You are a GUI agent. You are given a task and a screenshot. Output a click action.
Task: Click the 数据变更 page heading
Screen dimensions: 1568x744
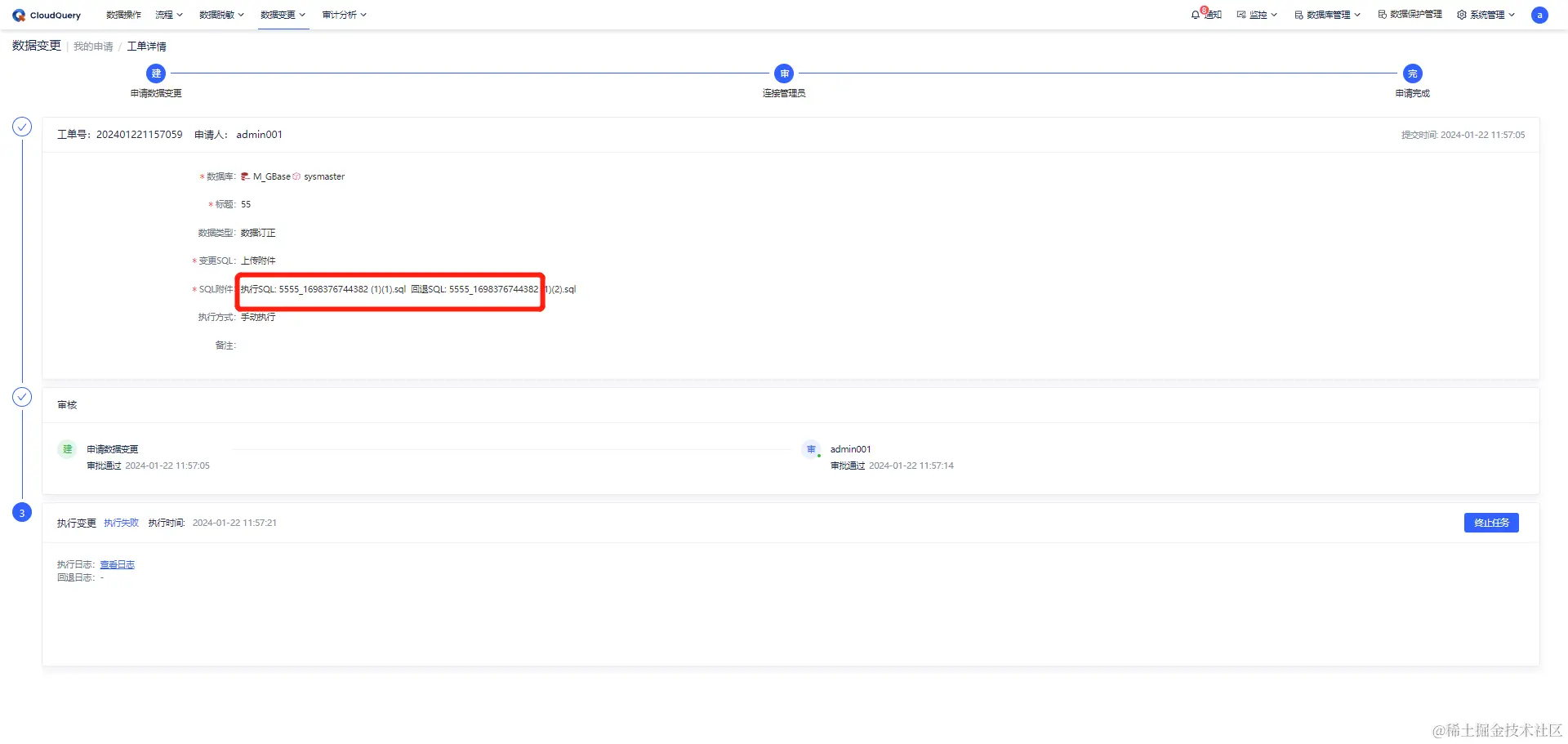(37, 46)
